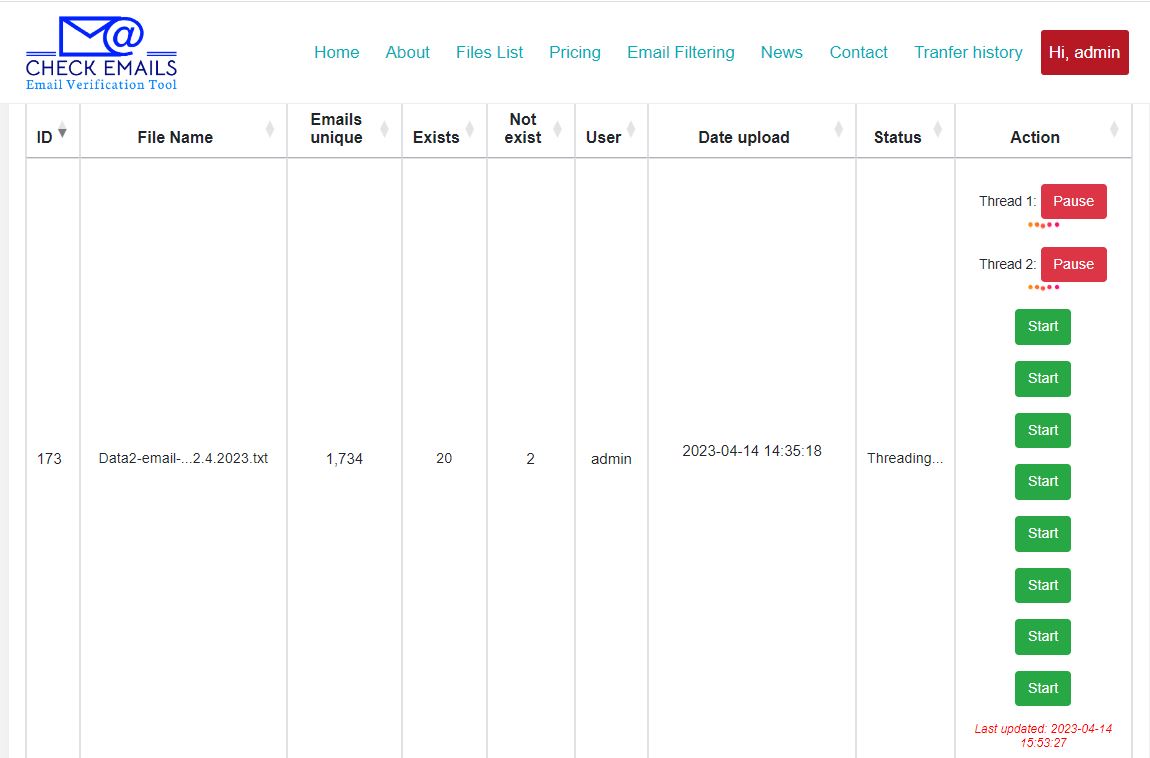Start the first idle thread

pos(1042,326)
